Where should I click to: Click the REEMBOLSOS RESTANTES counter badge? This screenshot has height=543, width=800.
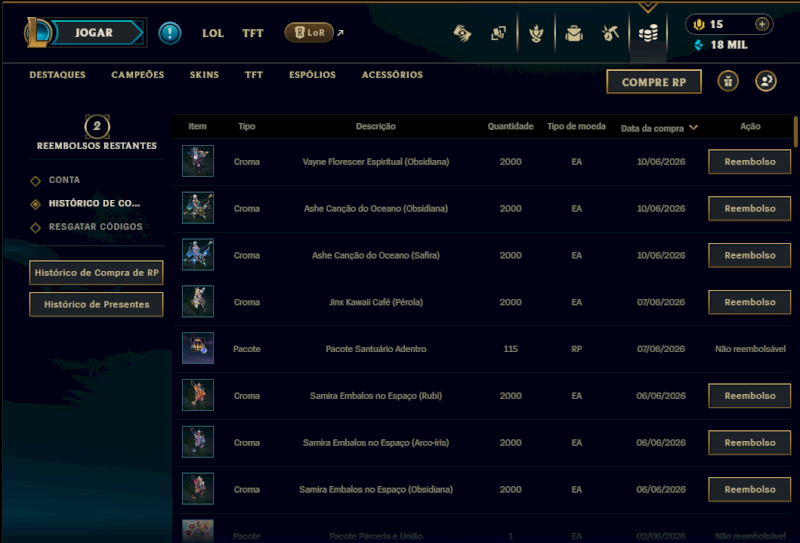(97, 127)
